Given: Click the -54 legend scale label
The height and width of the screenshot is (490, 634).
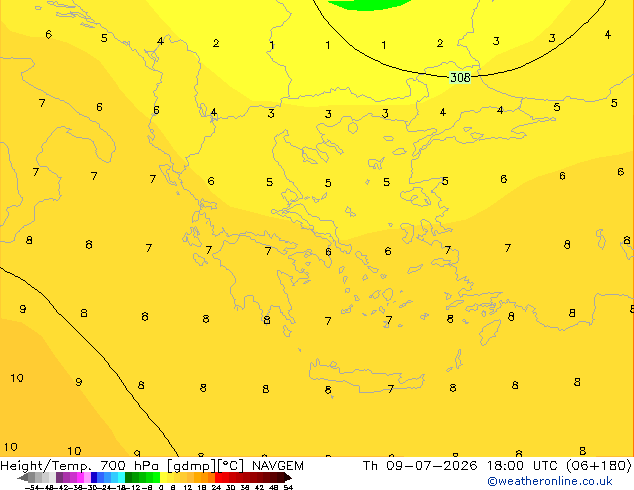Looking at the screenshot, I should tap(32, 488).
